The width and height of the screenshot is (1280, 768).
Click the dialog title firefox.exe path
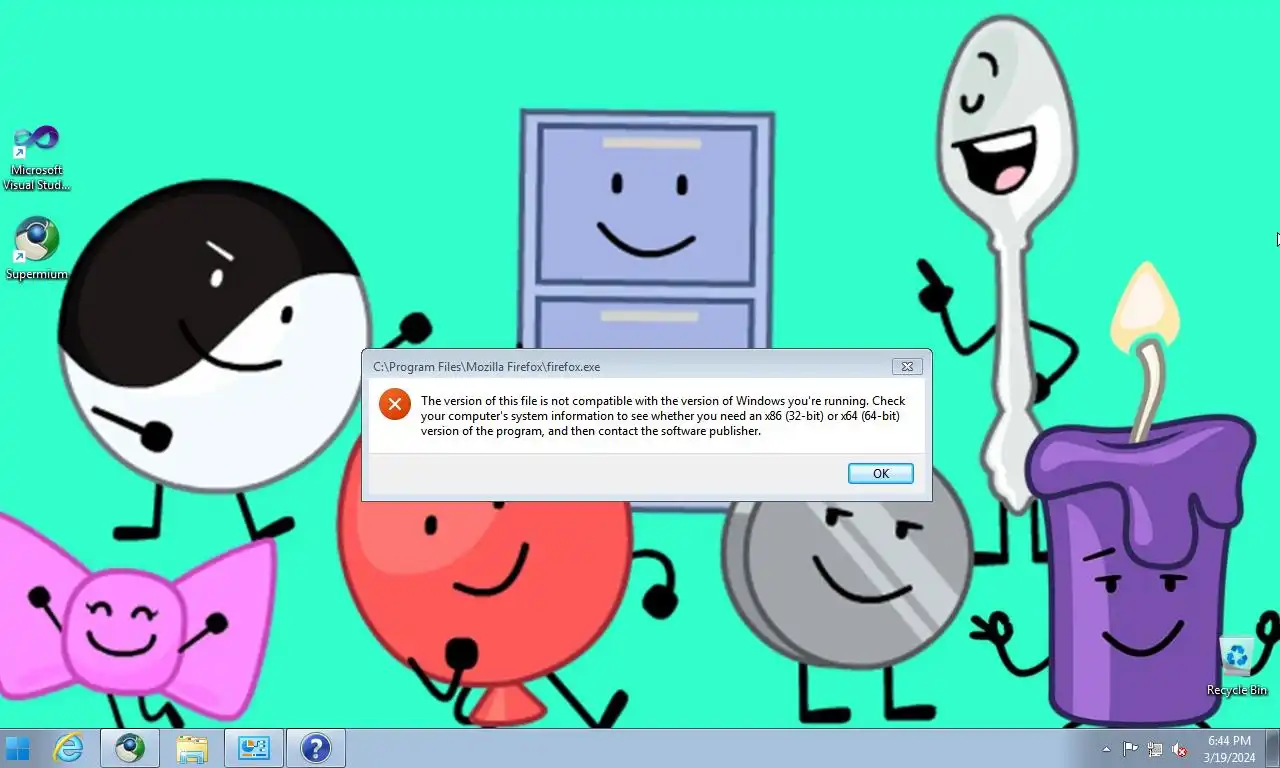(487, 367)
